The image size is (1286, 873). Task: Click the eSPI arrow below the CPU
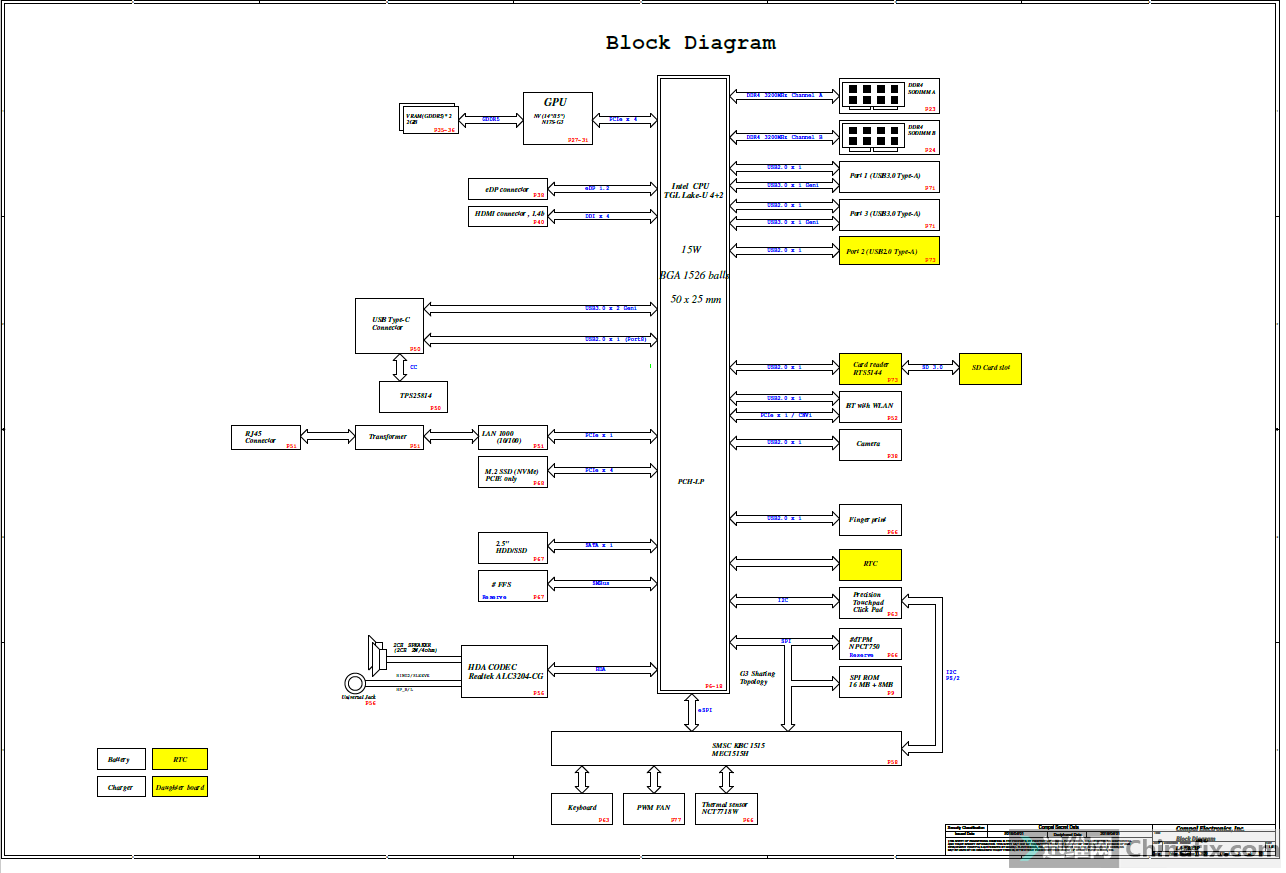pos(691,712)
